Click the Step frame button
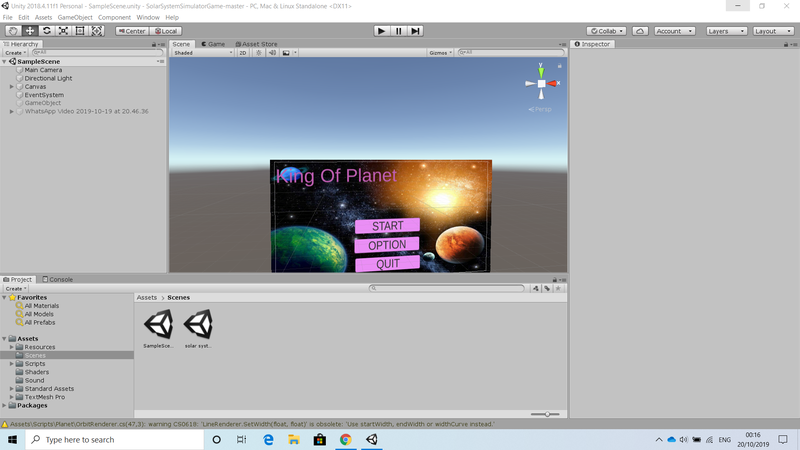Screen dimensions: 800x450 415,31
